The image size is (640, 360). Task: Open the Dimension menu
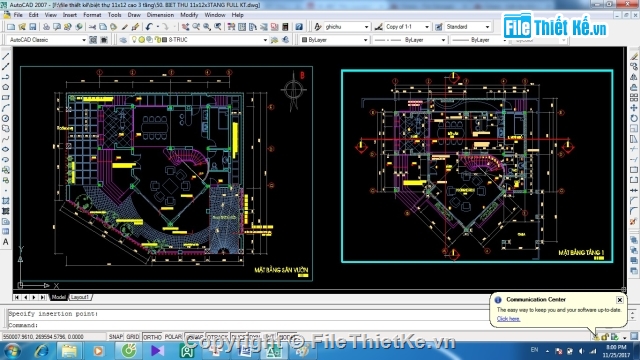[x=160, y=15]
